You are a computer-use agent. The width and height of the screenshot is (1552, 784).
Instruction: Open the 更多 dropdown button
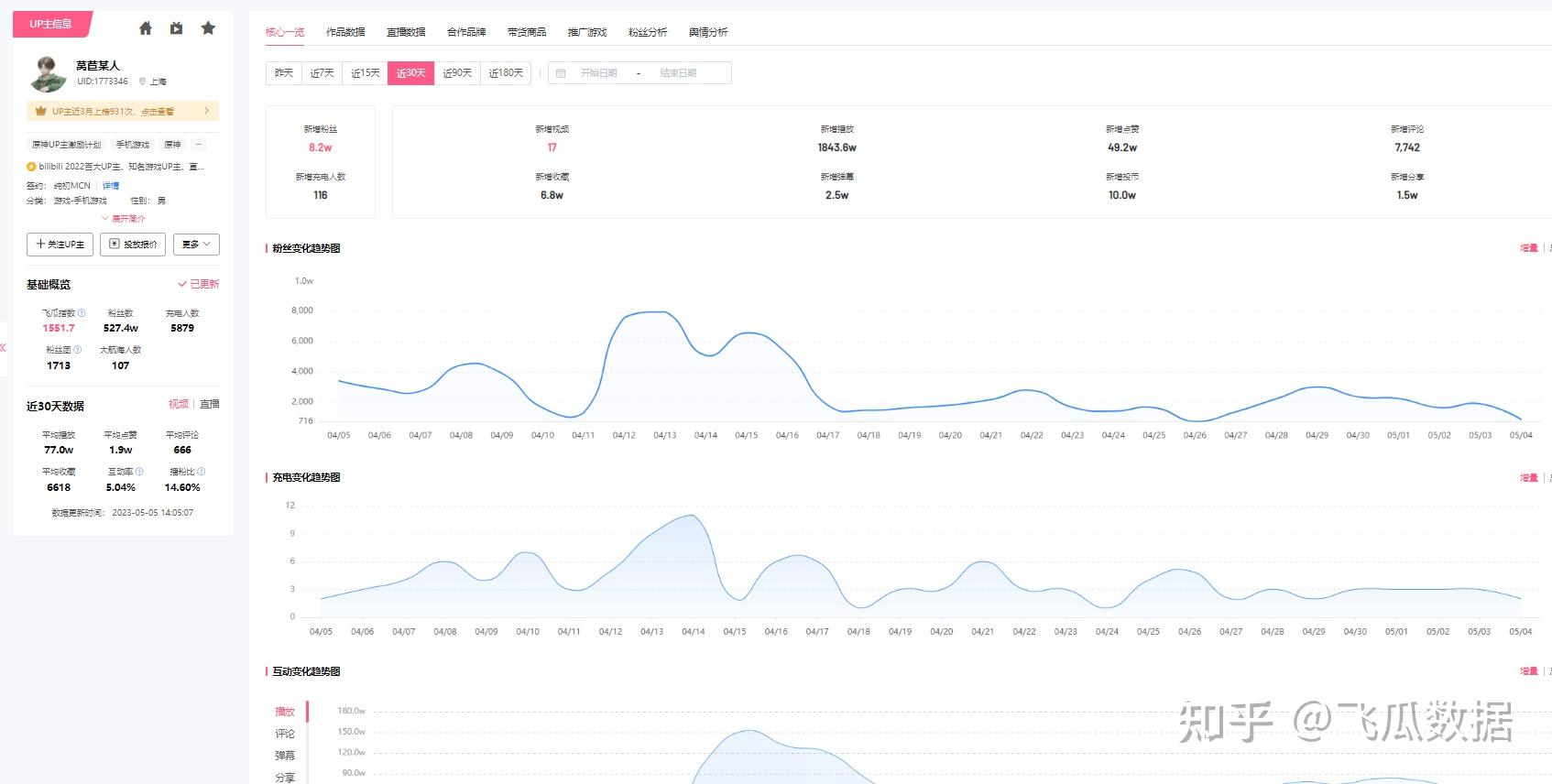pyautogui.click(x=196, y=245)
